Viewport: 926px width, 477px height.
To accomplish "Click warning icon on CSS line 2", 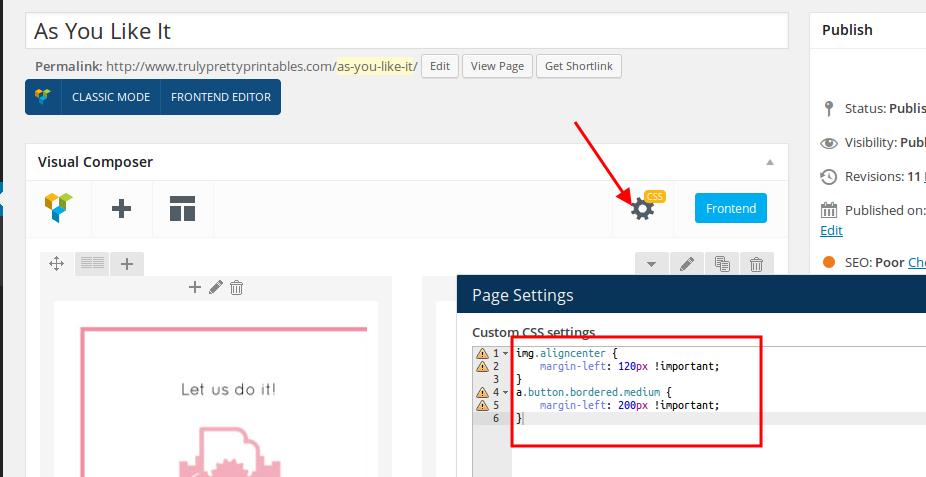I will point(482,366).
